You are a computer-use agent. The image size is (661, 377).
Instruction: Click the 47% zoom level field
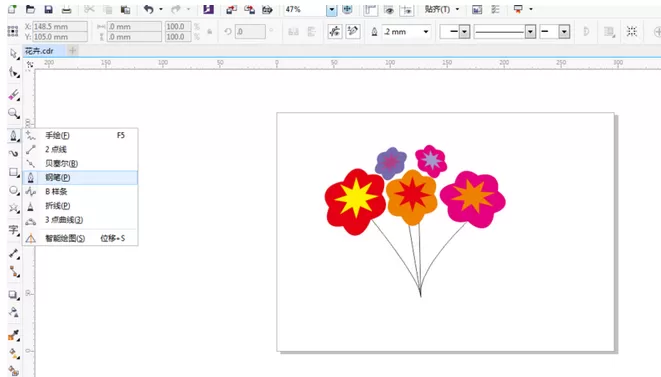pos(304,9)
